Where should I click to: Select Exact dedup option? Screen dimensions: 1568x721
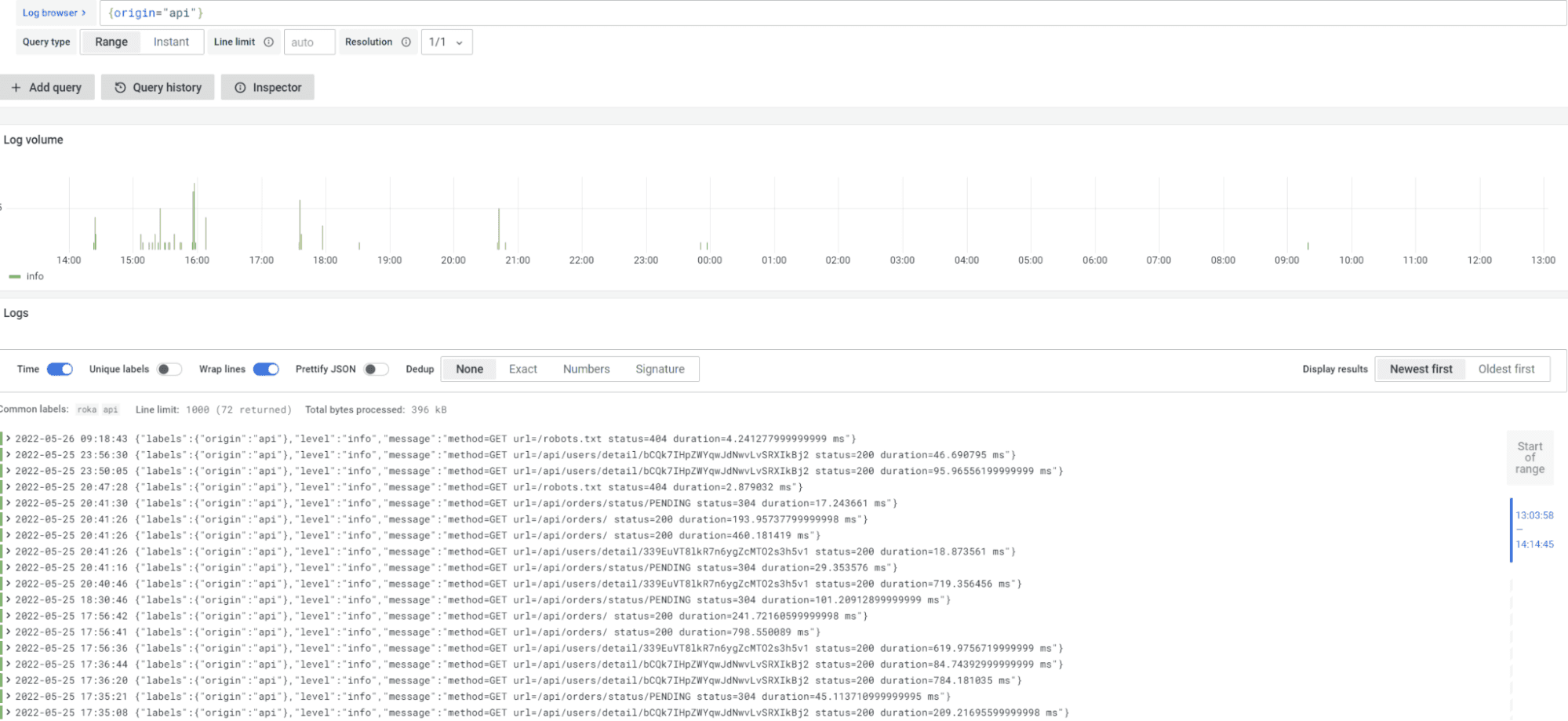522,369
